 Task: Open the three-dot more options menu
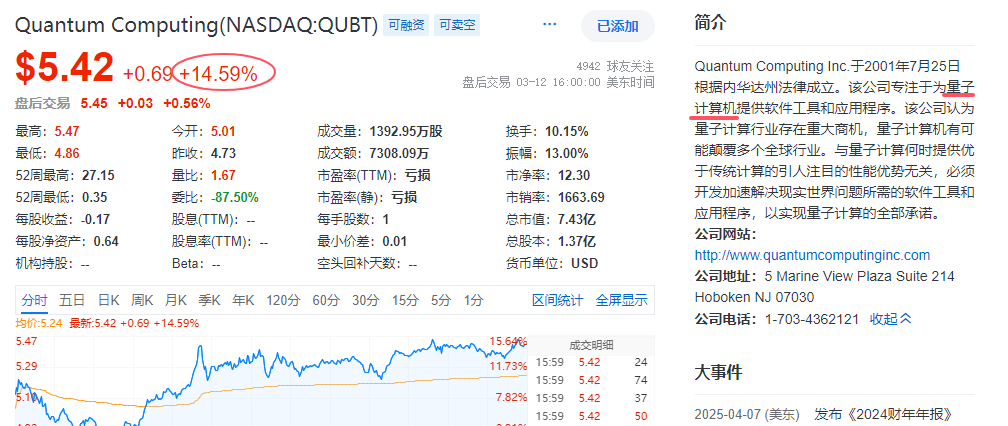tap(549, 24)
